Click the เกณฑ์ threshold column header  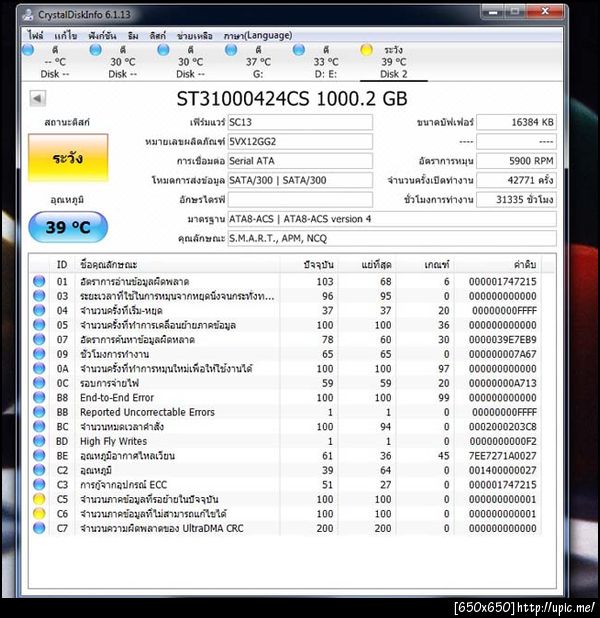(x=425, y=264)
